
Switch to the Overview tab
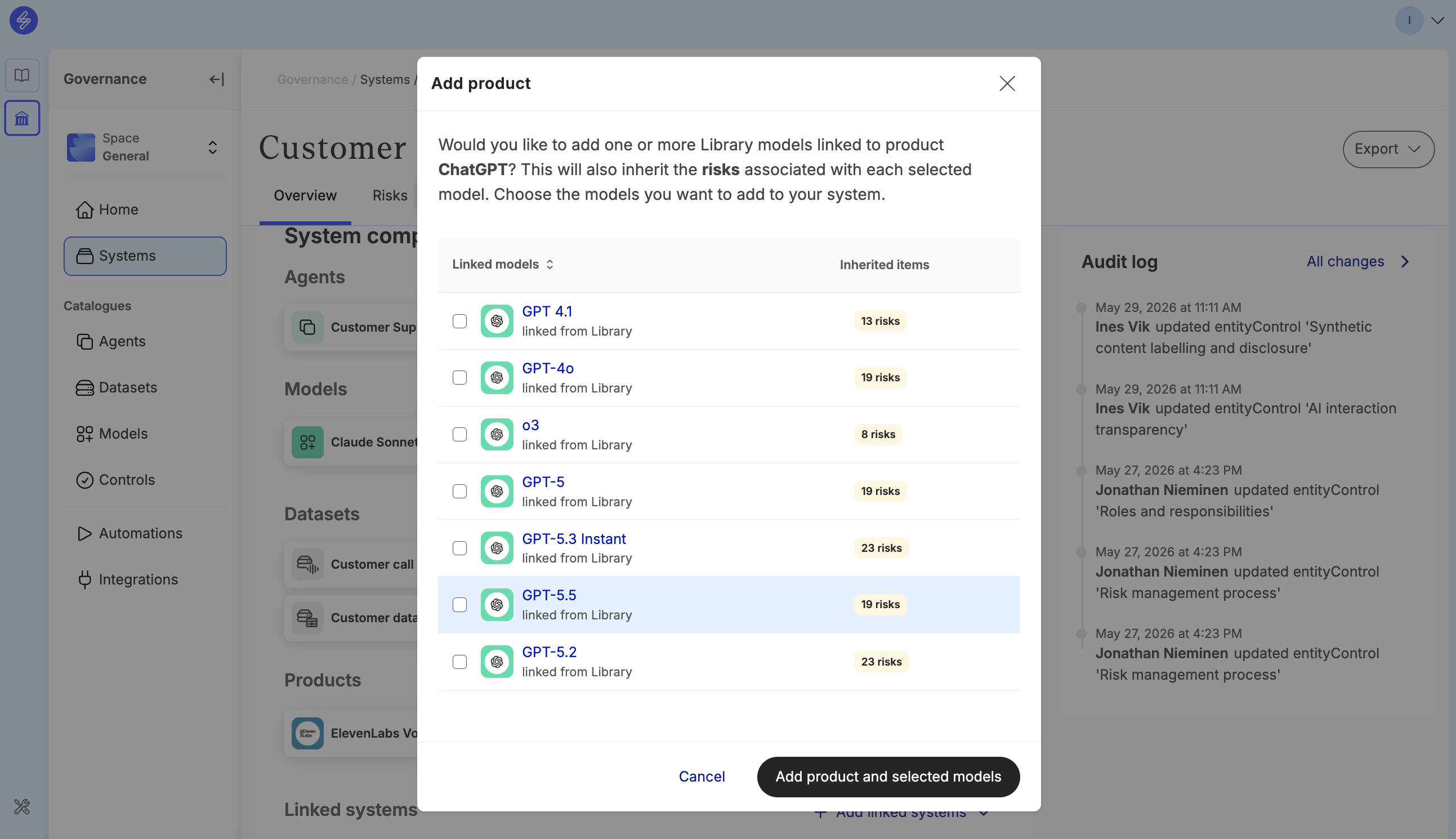305,196
